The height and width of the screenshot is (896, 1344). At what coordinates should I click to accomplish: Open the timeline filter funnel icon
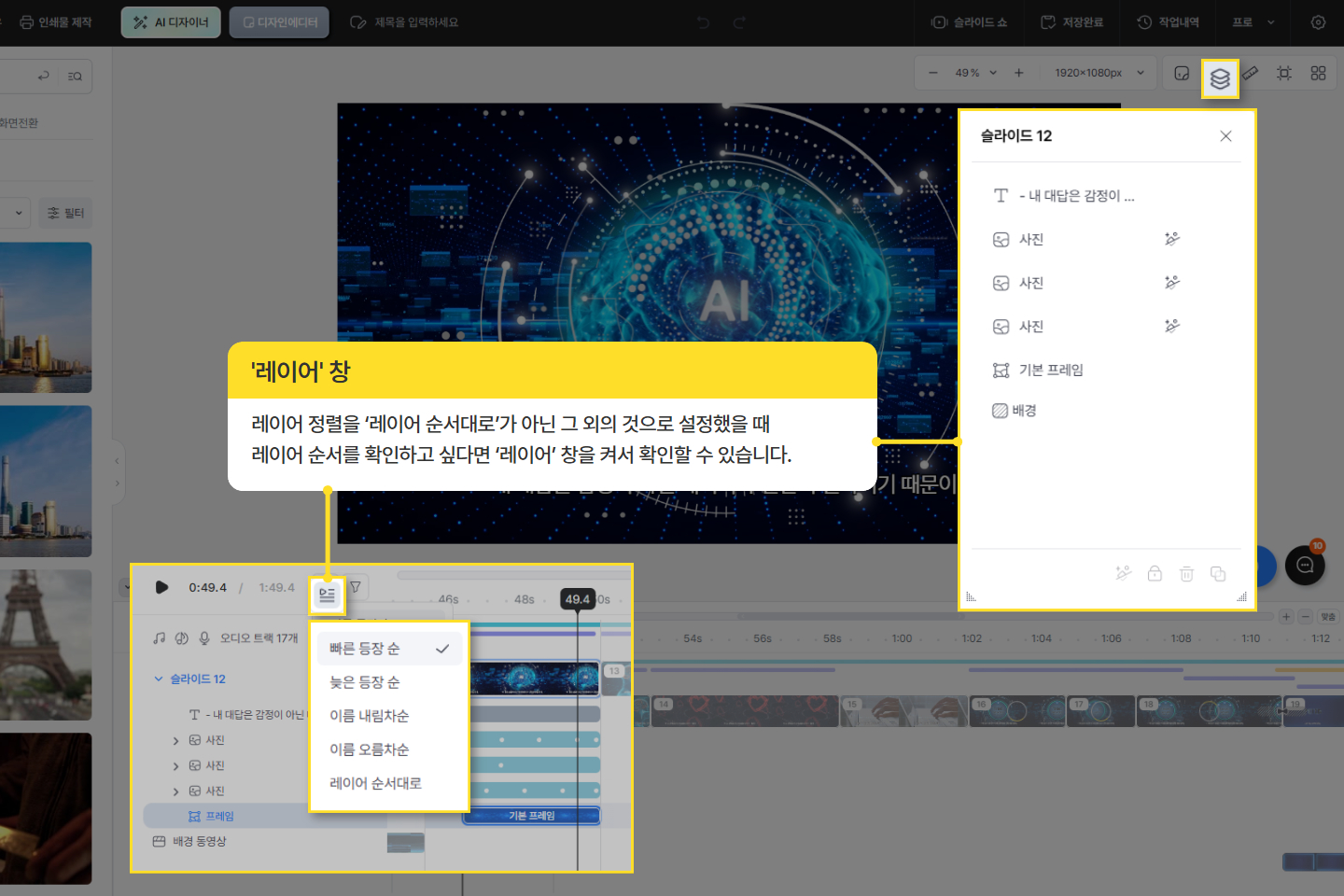click(x=356, y=587)
